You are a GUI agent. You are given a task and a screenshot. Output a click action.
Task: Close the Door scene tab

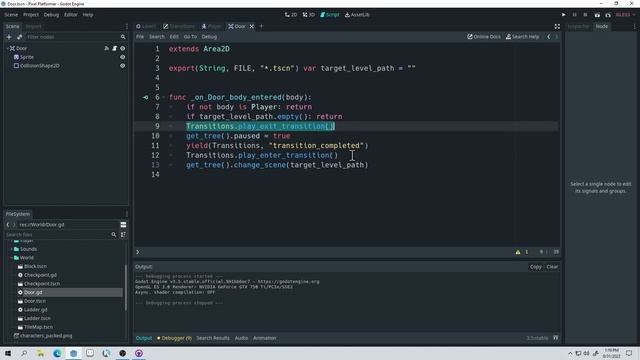[x=252, y=26]
